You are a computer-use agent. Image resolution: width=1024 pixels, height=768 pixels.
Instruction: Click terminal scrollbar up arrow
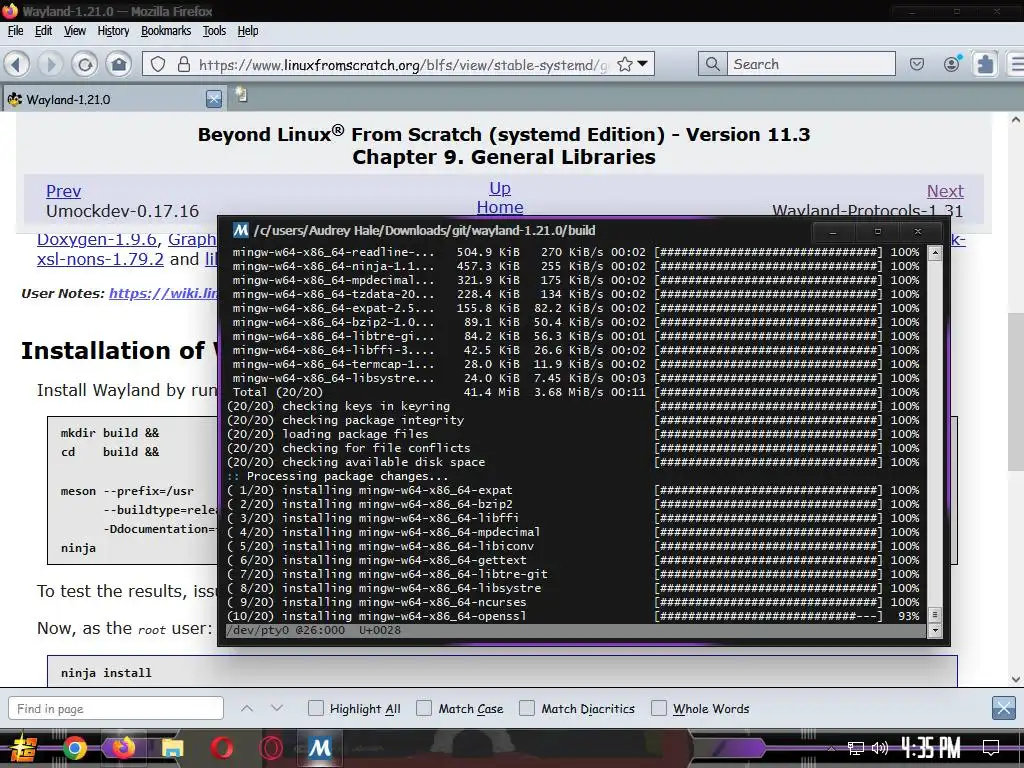[x=935, y=253]
